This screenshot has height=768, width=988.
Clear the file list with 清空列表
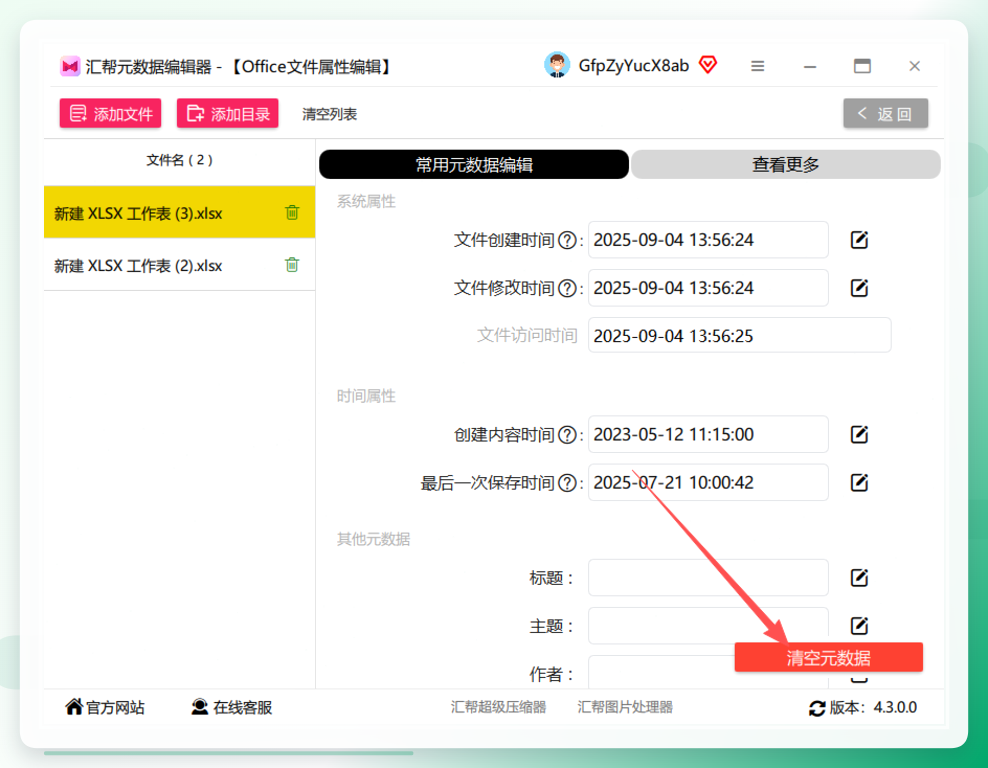pyautogui.click(x=330, y=114)
